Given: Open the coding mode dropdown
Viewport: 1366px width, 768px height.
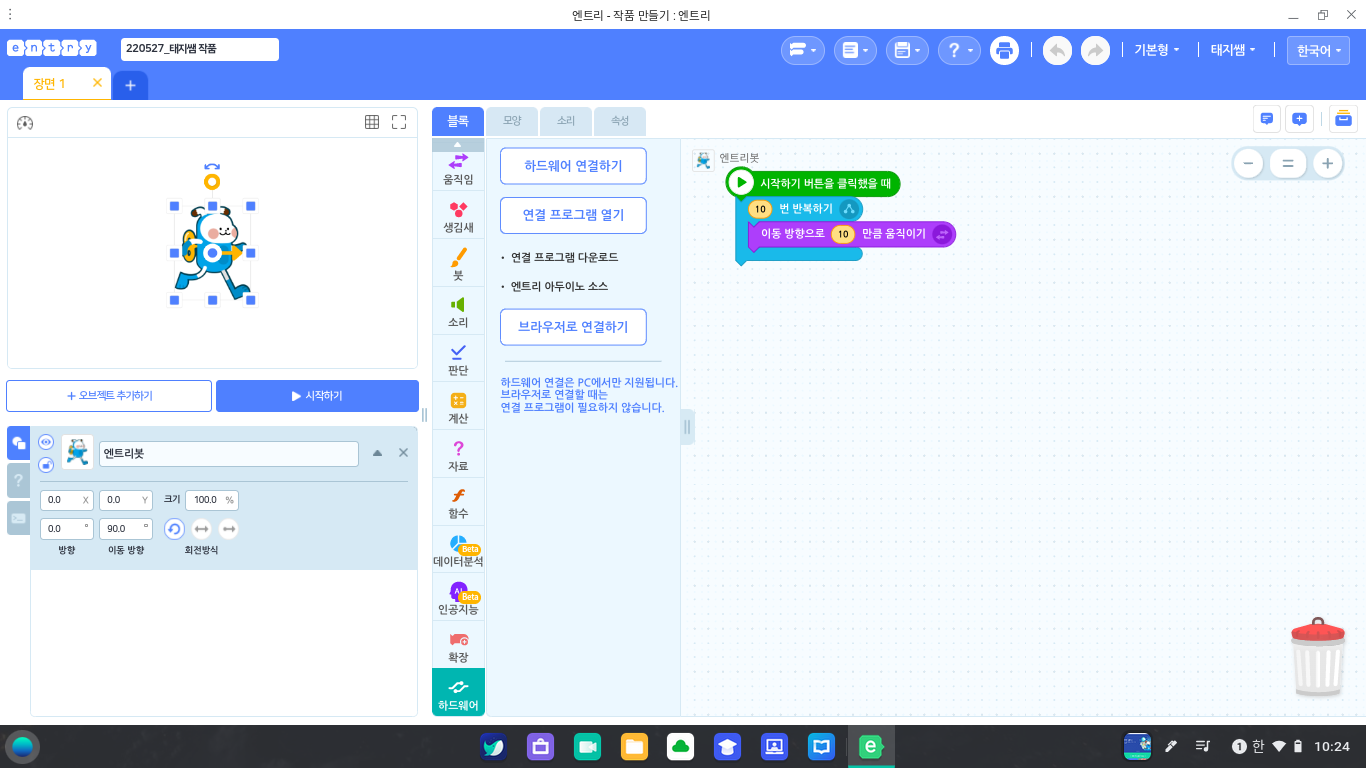Looking at the screenshot, I should tap(803, 50).
